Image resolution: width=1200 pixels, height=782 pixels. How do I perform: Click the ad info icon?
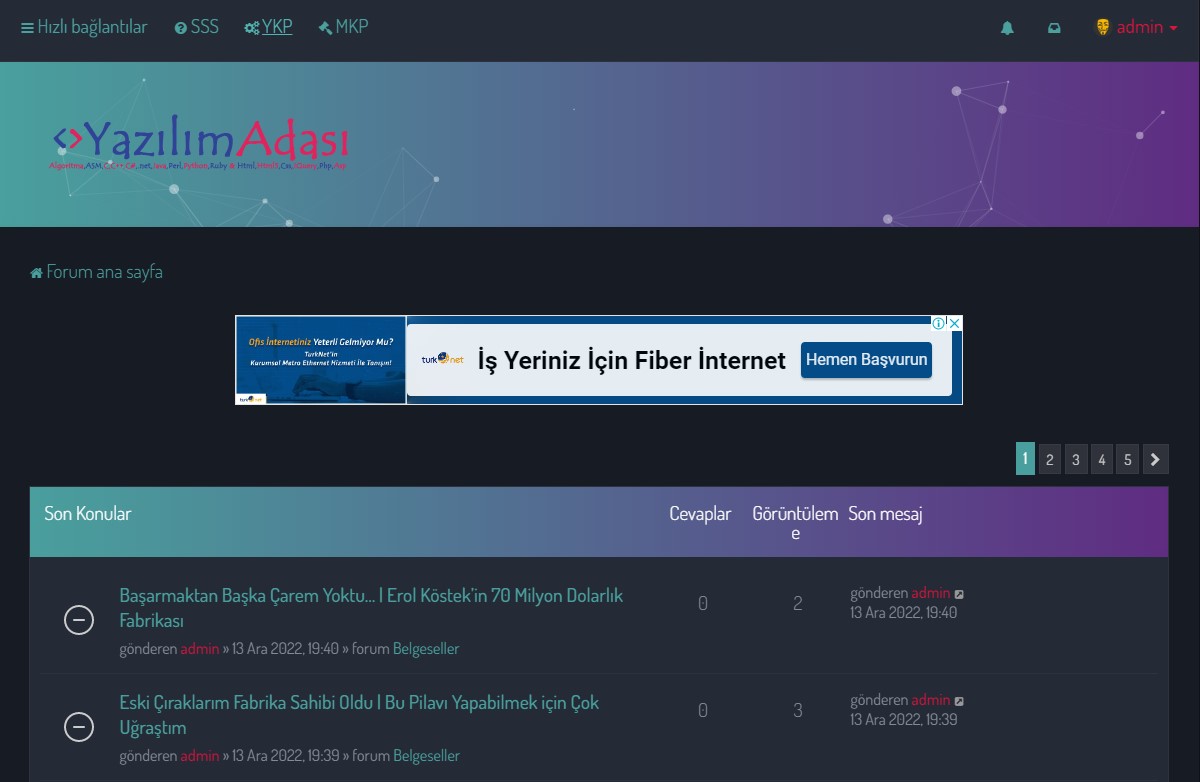click(x=939, y=323)
